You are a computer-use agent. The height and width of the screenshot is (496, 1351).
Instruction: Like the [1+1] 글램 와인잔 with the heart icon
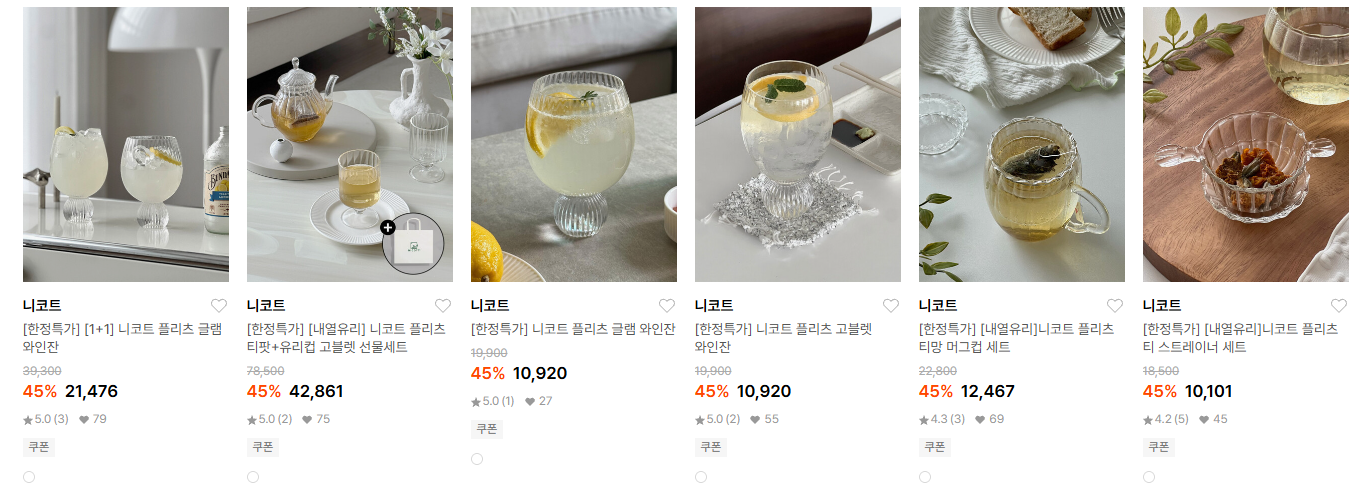coord(219,306)
